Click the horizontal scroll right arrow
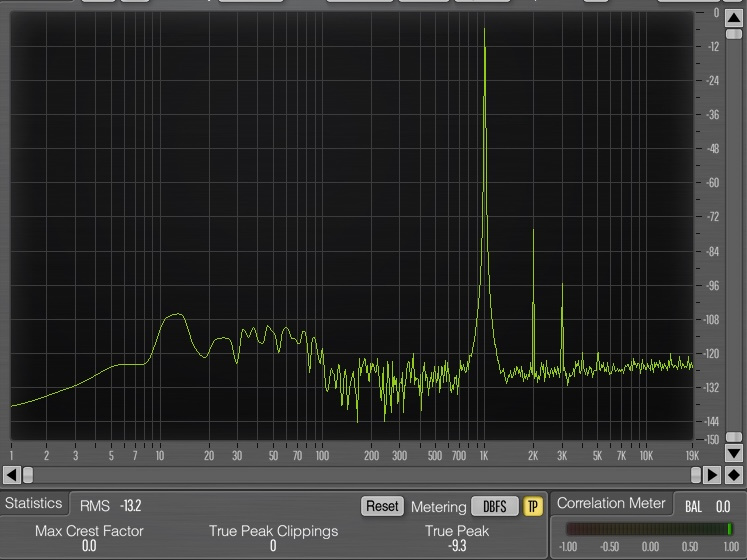The width and height of the screenshot is (747, 560). tap(712, 474)
